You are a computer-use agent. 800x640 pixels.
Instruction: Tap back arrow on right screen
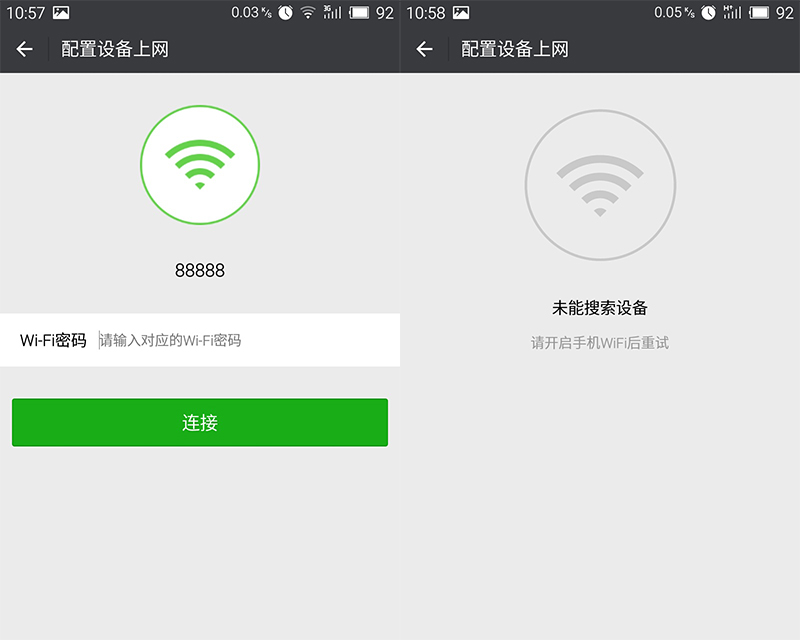424,50
